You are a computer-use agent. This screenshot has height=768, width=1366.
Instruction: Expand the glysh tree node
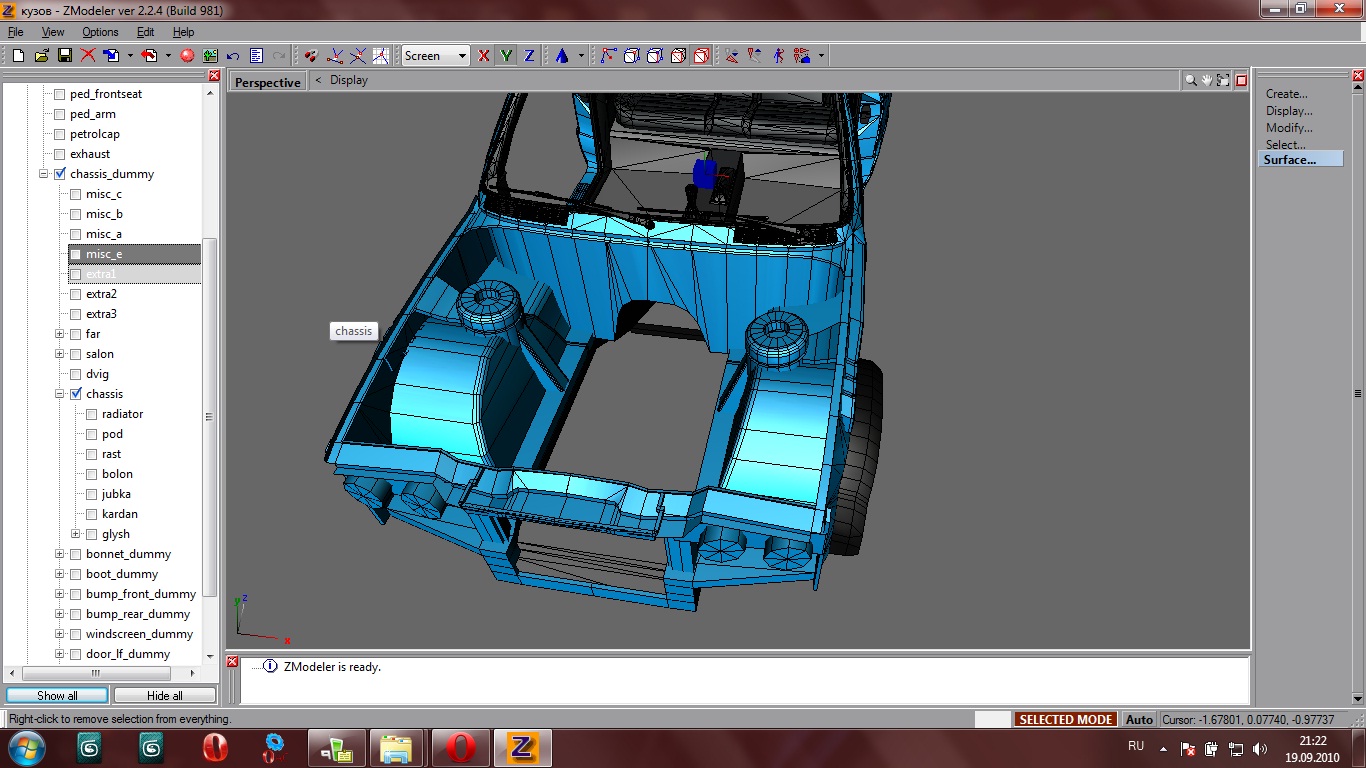click(76, 534)
